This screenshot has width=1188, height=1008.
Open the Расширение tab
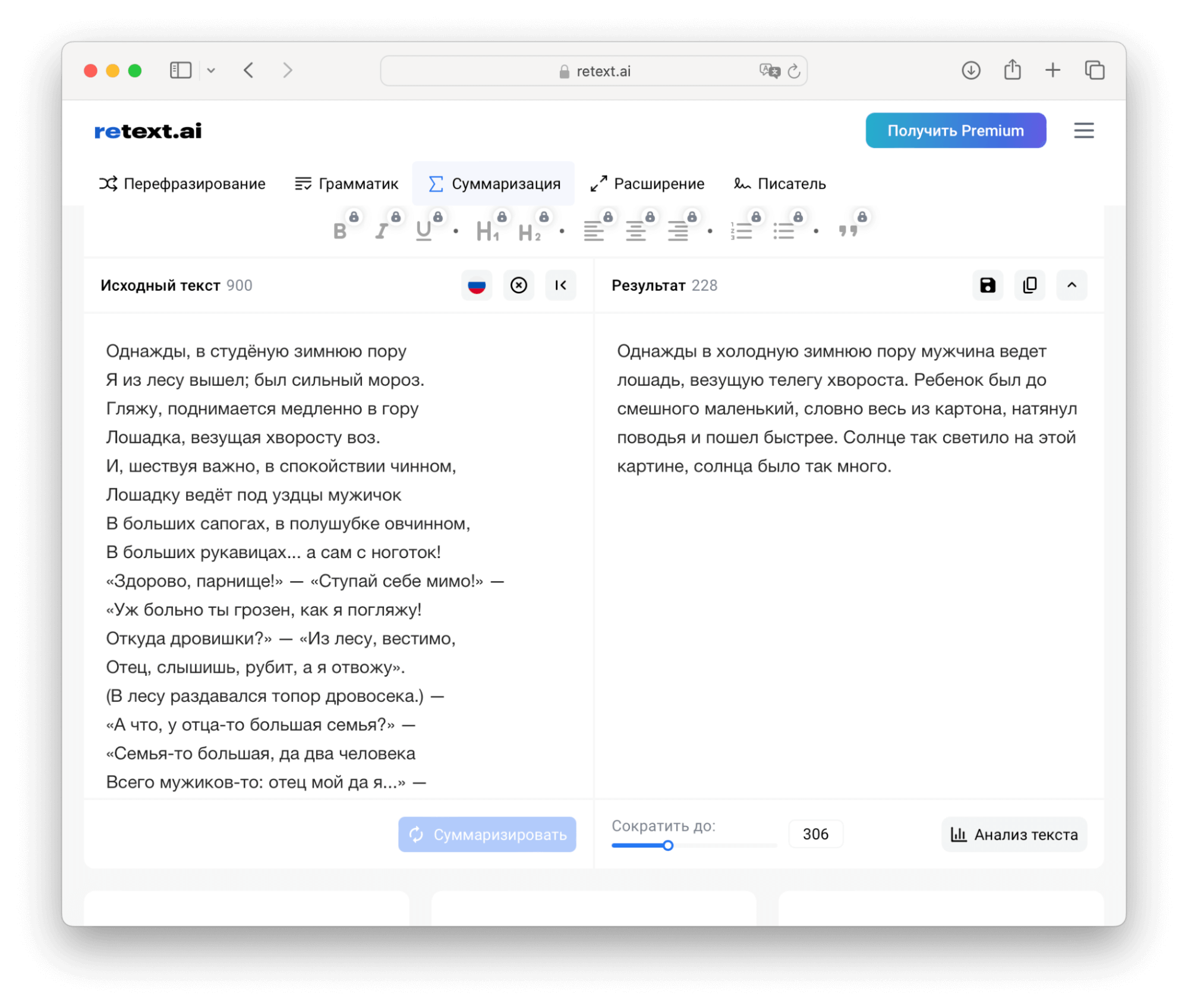click(x=647, y=184)
